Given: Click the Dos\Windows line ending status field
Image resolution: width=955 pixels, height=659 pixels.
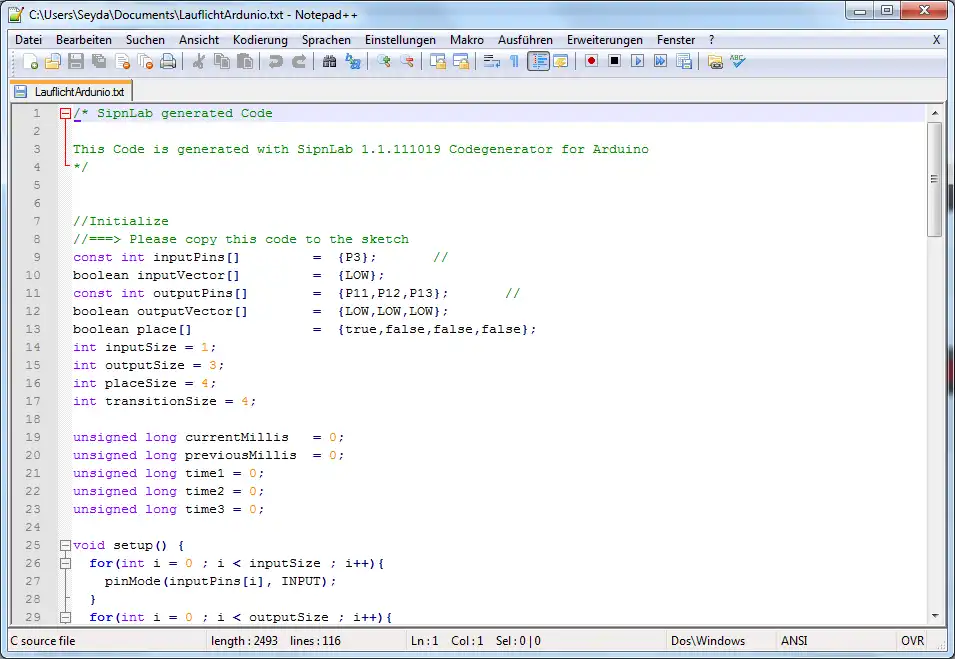Looking at the screenshot, I should (x=708, y=641).
